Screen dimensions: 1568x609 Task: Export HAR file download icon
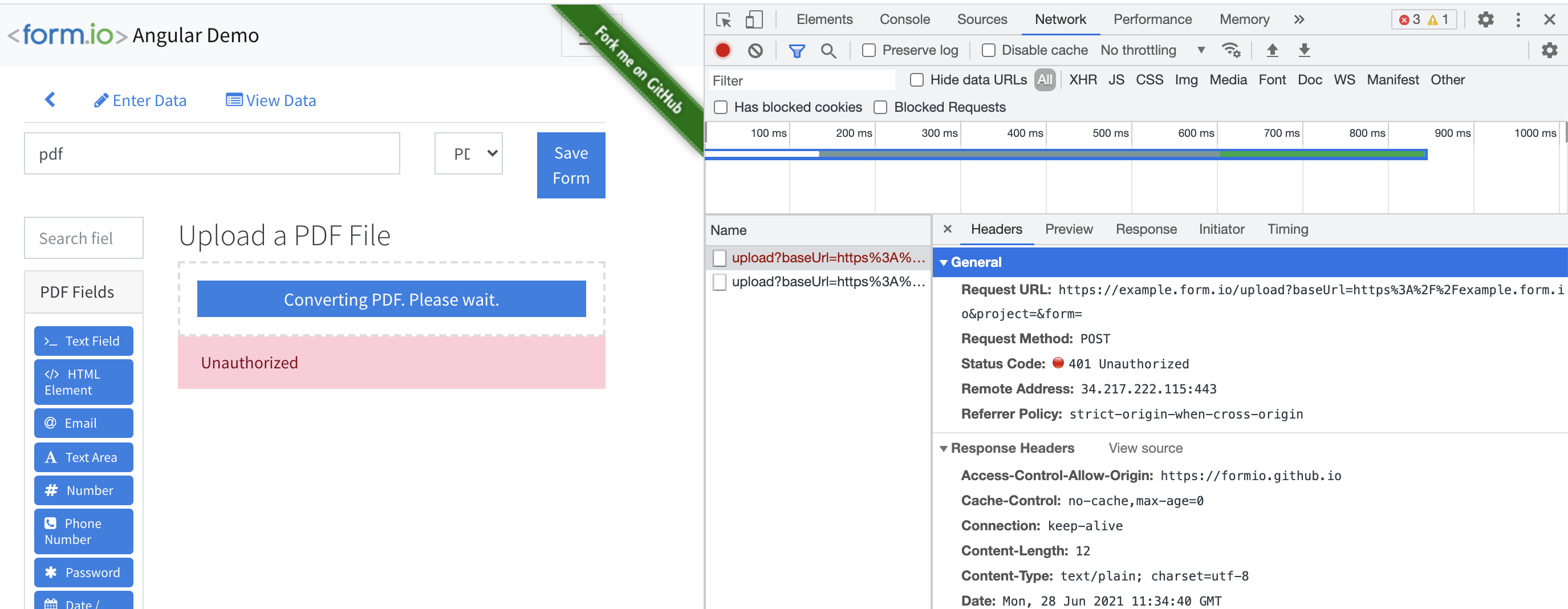[x=1304, y=50]
